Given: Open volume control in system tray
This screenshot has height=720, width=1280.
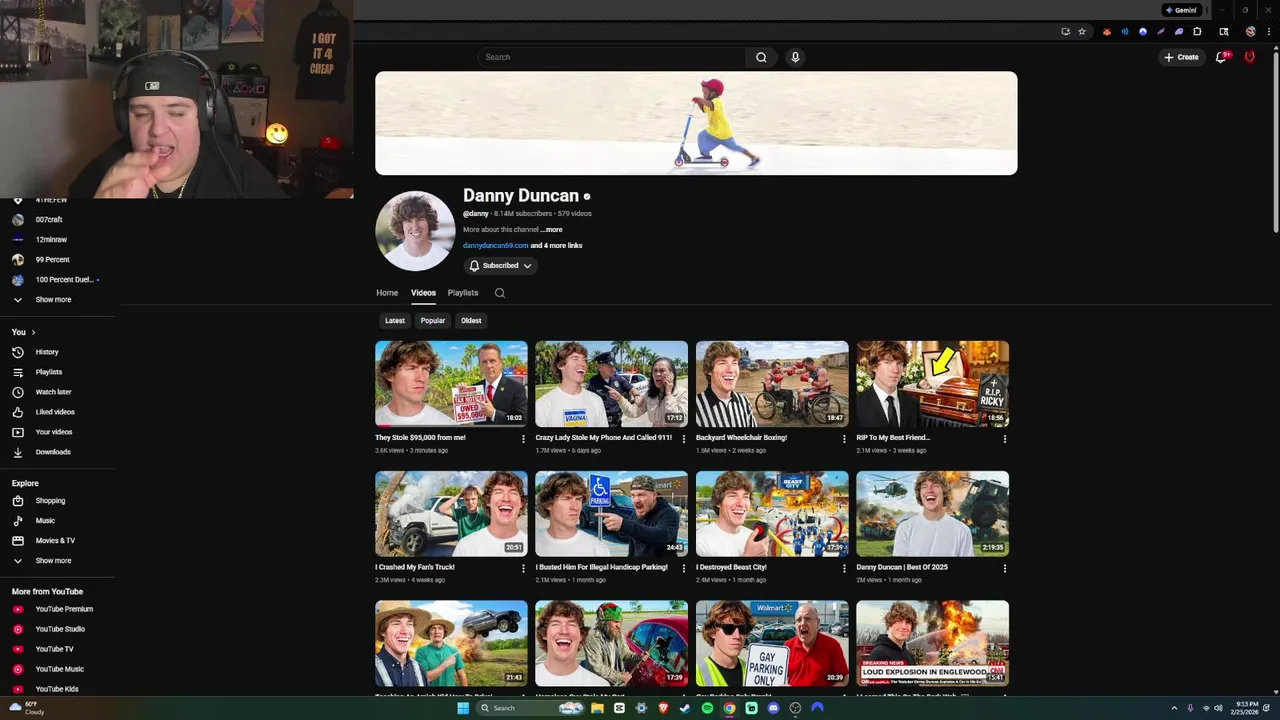Looking at the screenshot, I should tap(1219, 708).
